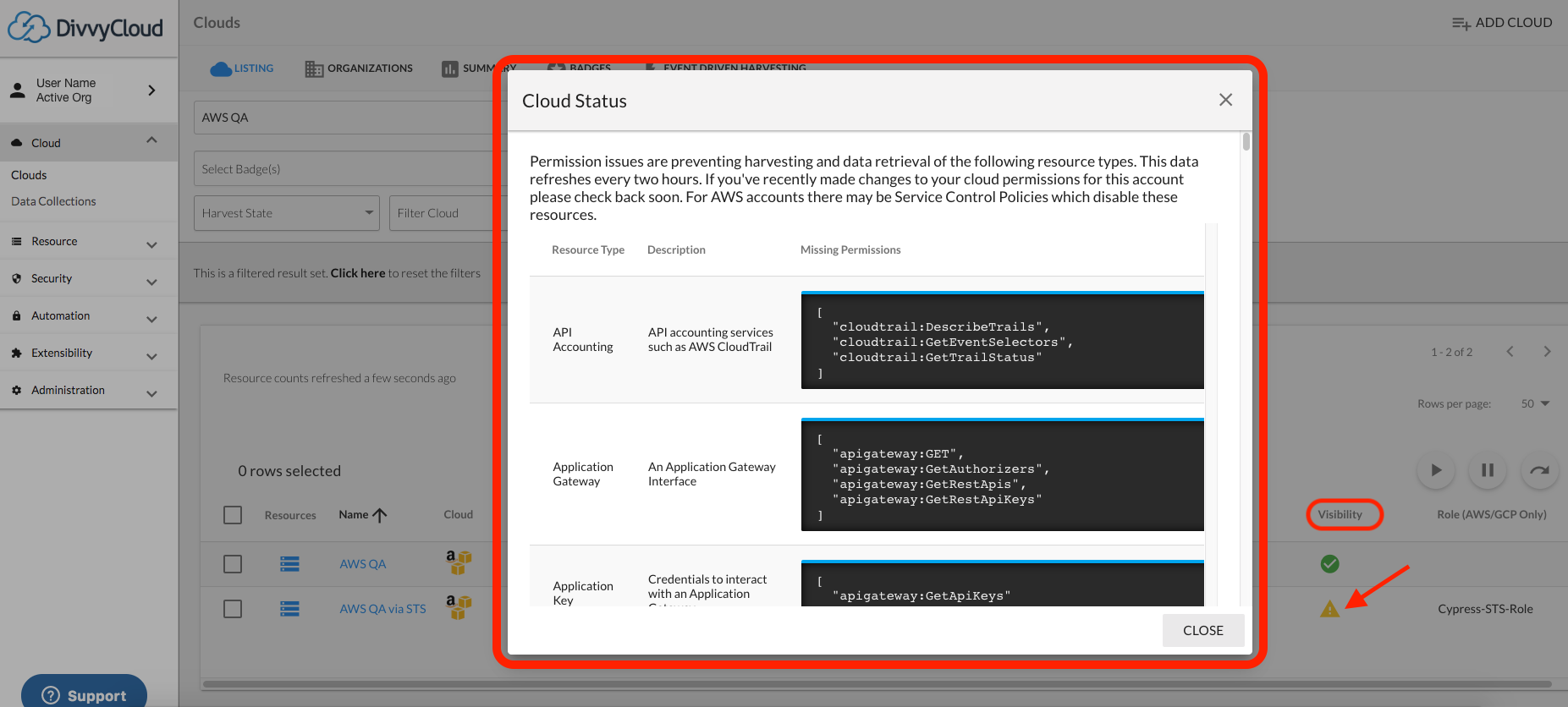Click the Cloud column header
1568x707 pixels.
458,514
